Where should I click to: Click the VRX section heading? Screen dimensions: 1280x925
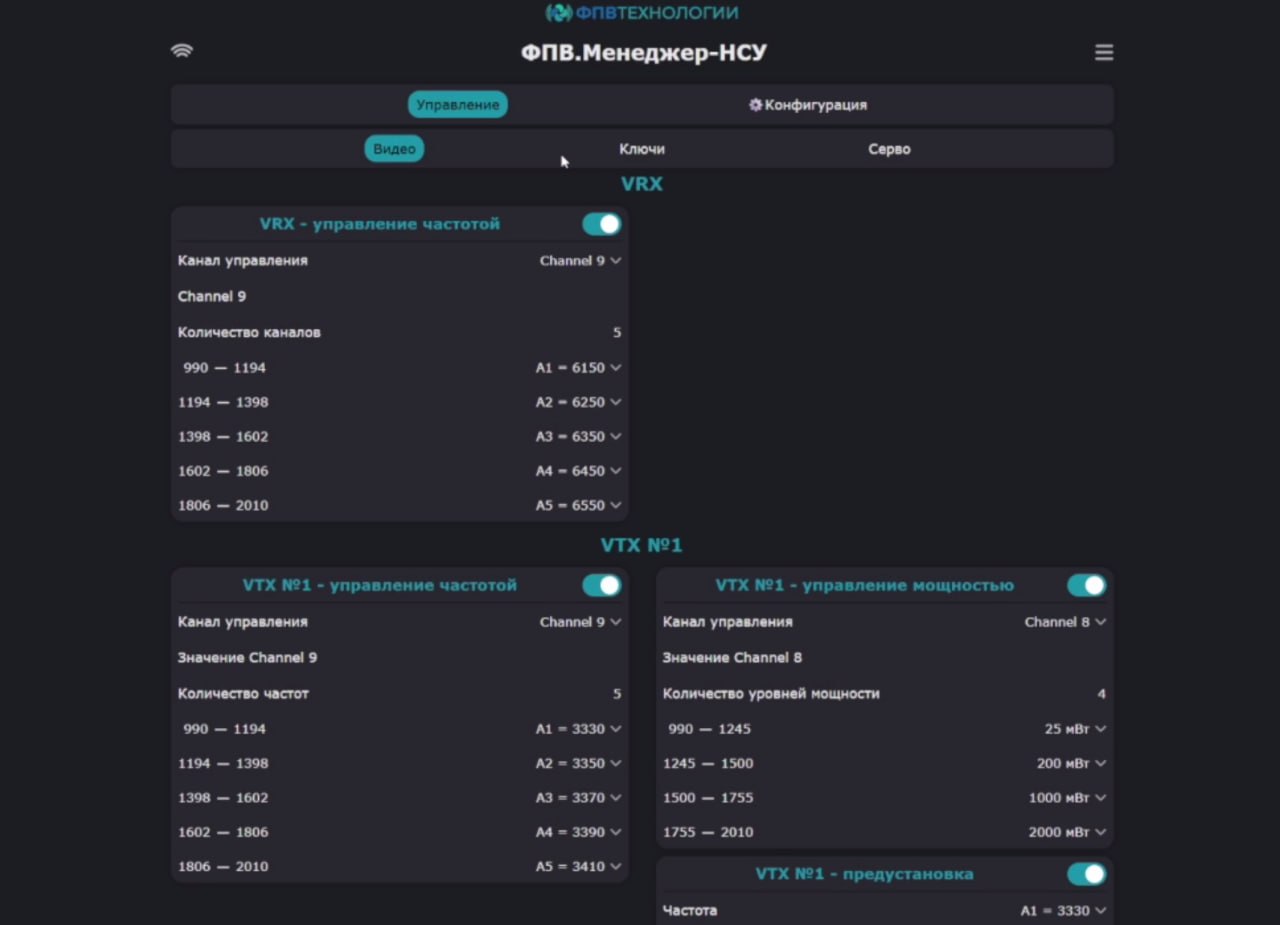pyautogui.click(x=642, y=184)
